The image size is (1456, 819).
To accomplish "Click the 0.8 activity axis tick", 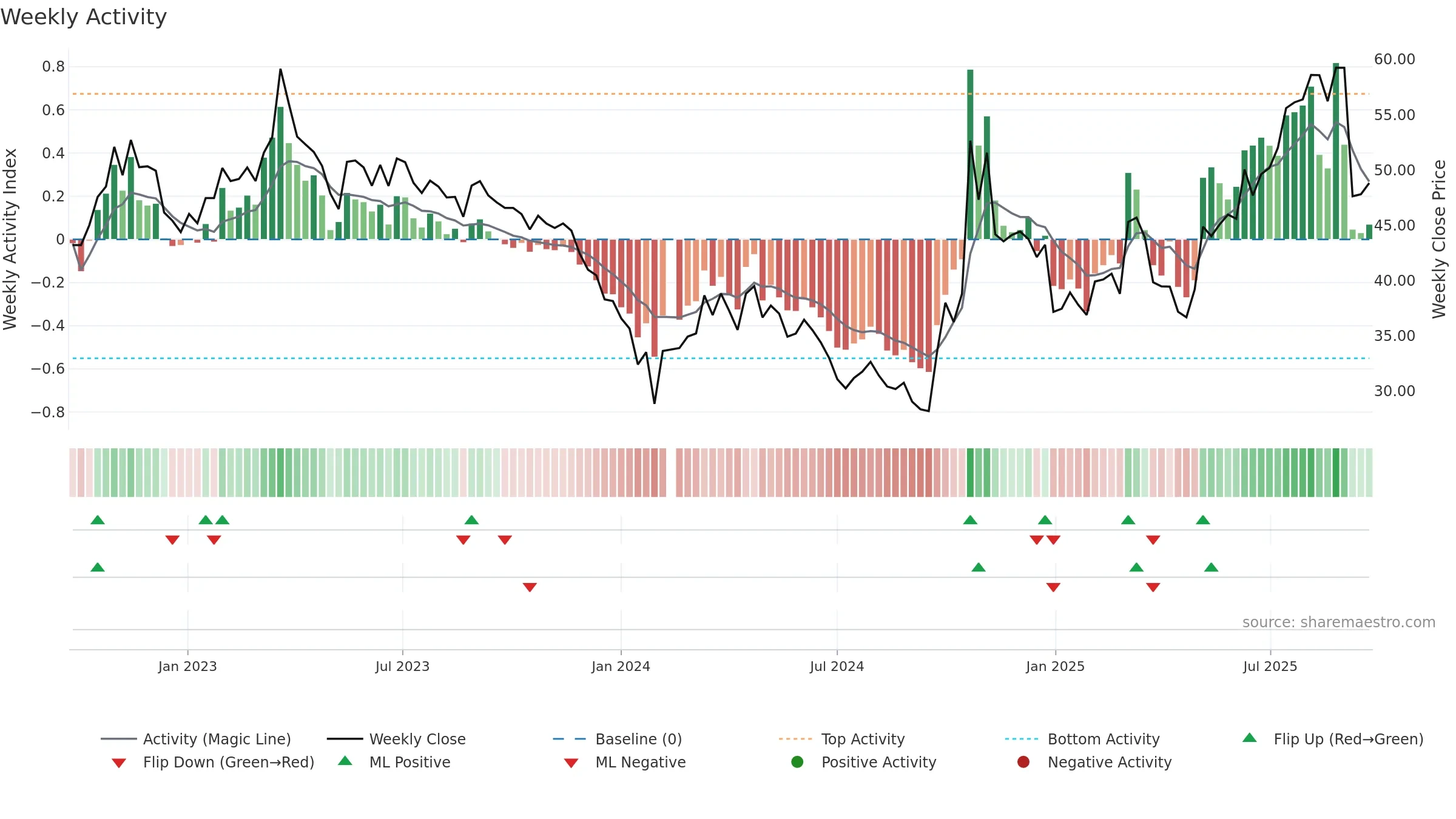I will click(53, 67).
